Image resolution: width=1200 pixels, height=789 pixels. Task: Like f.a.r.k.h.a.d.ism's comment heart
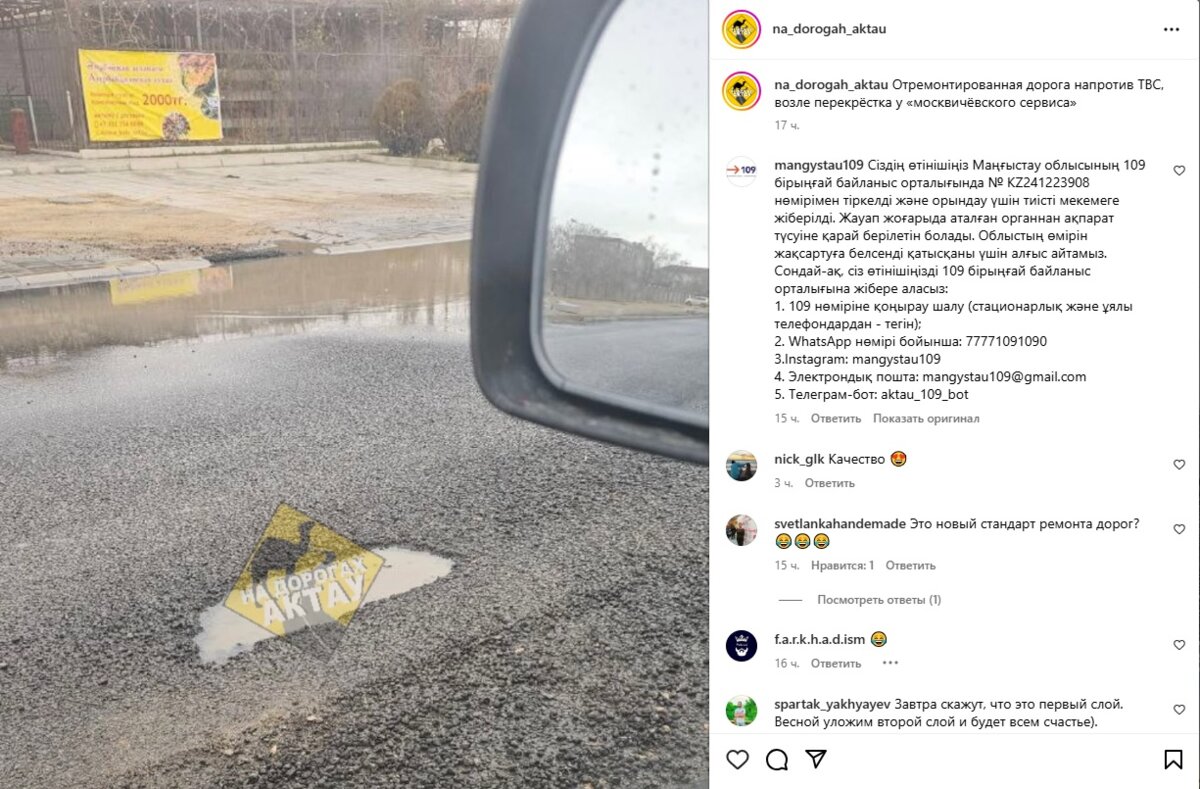[1179, 645]
